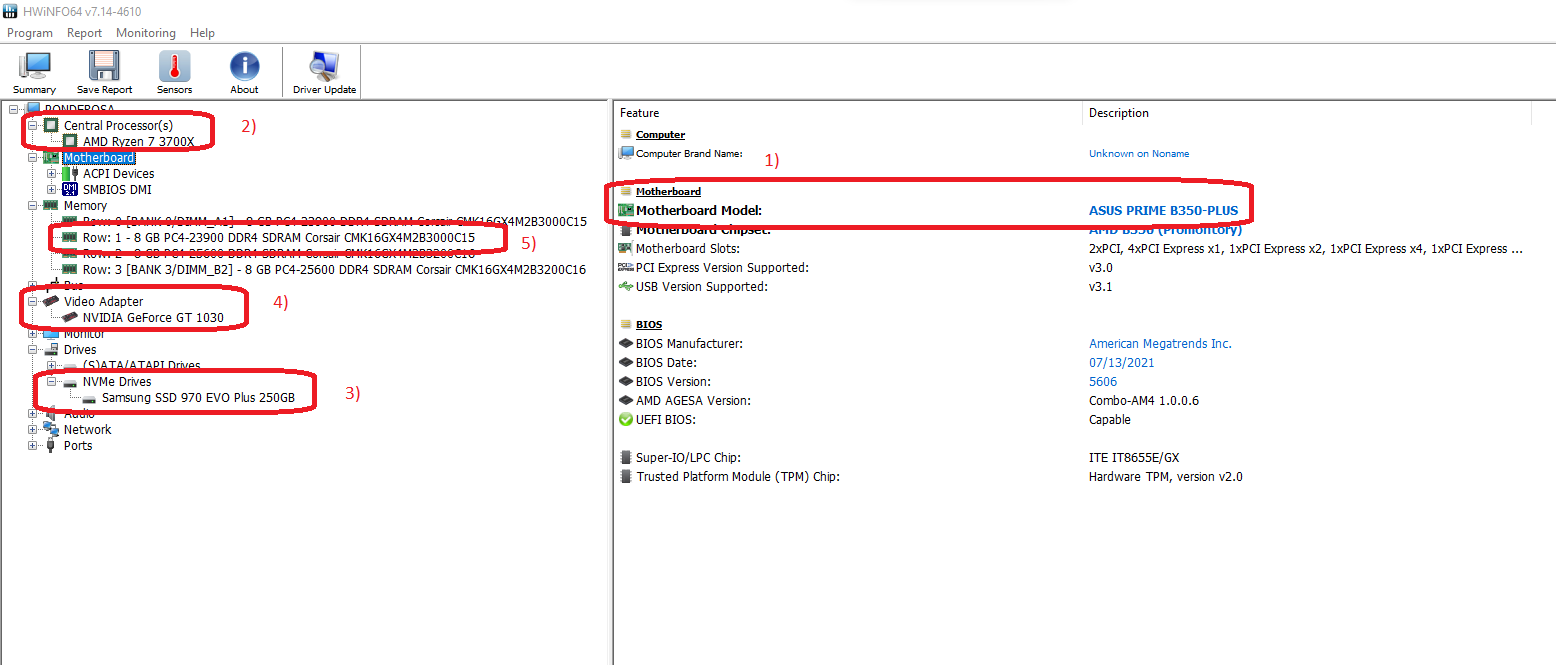
Task: Select the Drives tree node
Action: [x=80, y=349]
